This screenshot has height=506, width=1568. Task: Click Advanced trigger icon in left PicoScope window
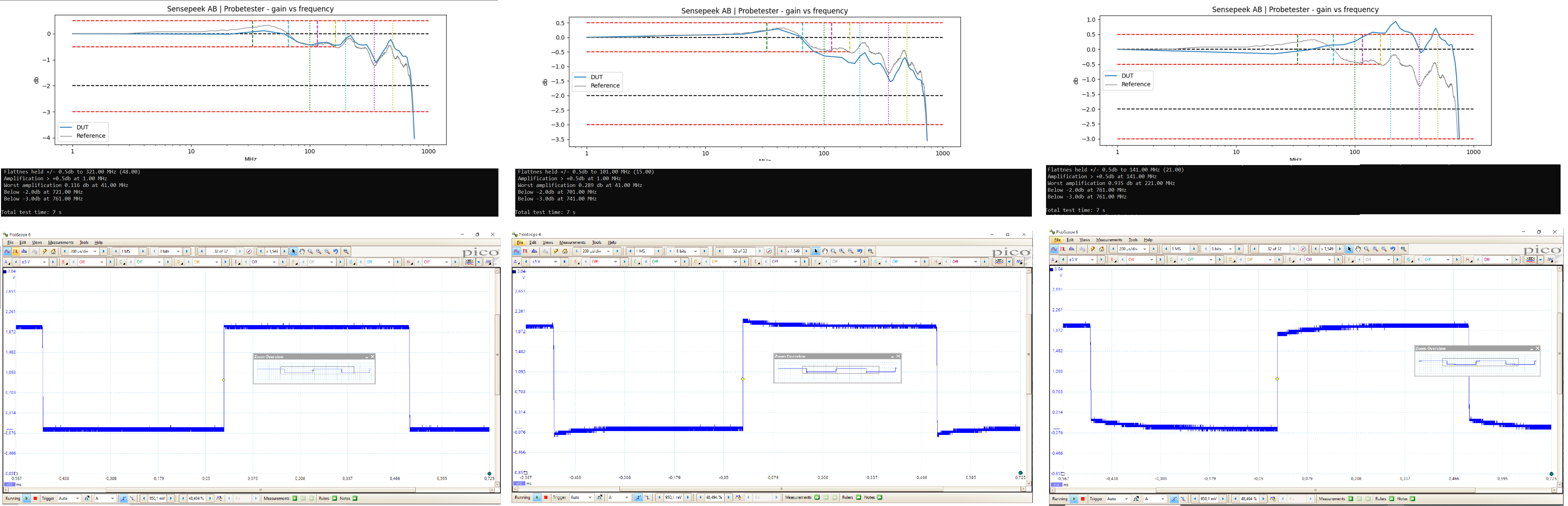(87, 499)
